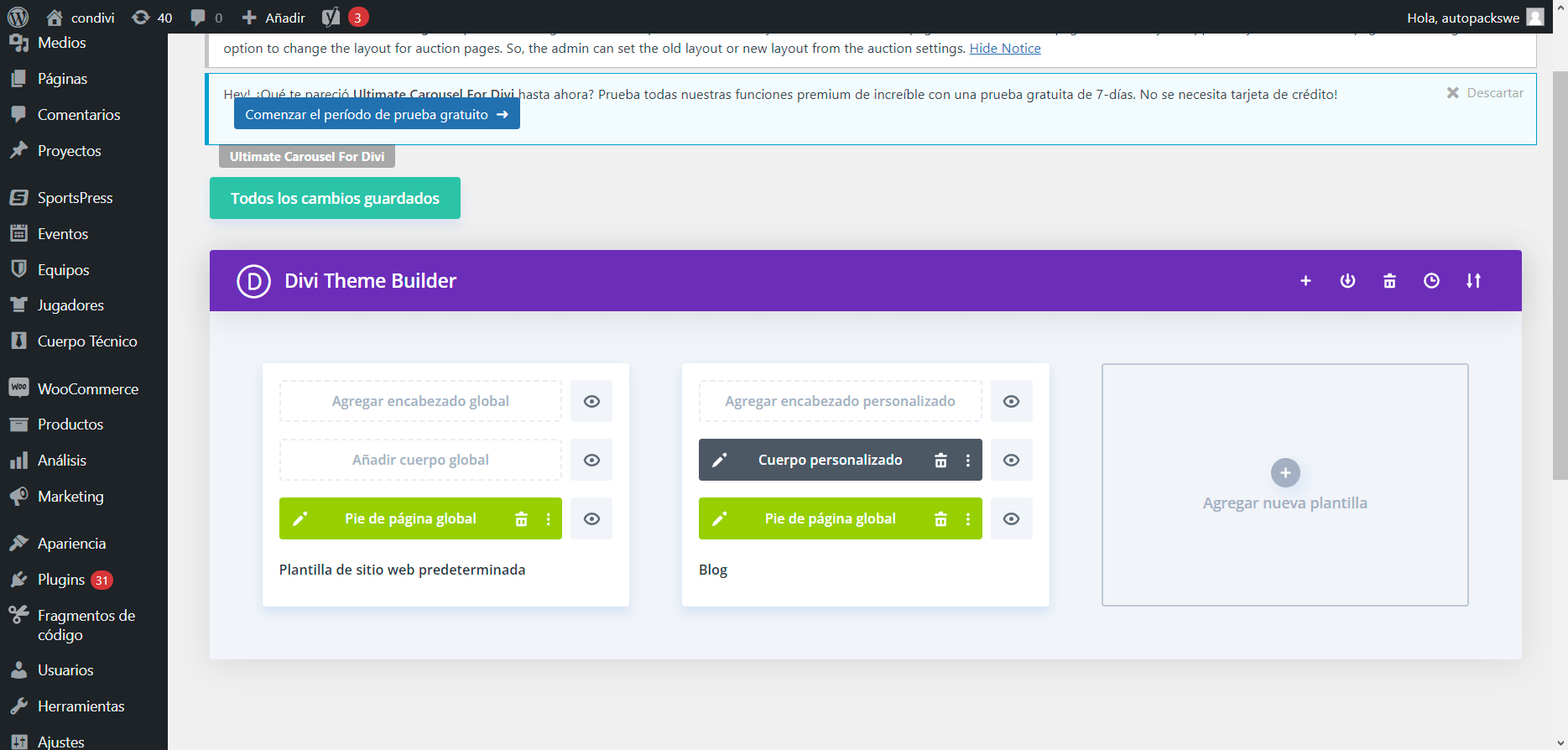This screenshot has height=750, width=1568.
Task: Click the Divi D logo icon
Action: [x=253, y=281]
